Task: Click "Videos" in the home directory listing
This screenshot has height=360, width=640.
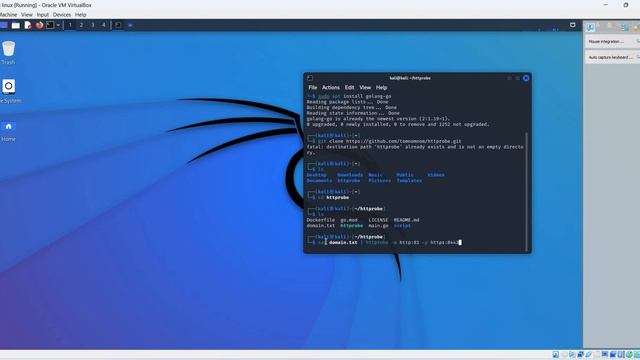Action: point(436,175)
